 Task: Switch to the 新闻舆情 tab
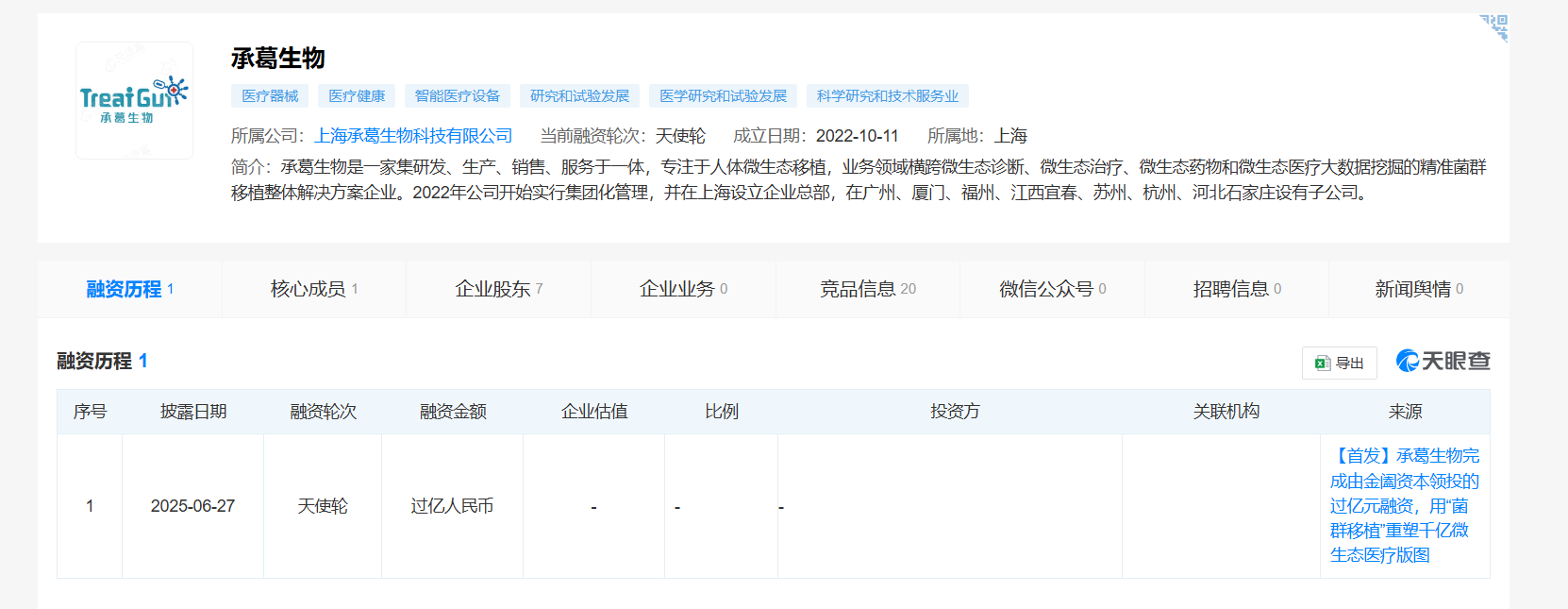coord(1419,289)
